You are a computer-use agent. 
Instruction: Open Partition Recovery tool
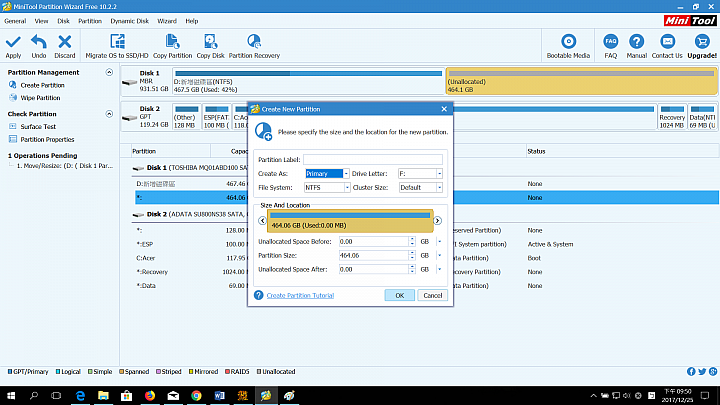tap(254, 46)
